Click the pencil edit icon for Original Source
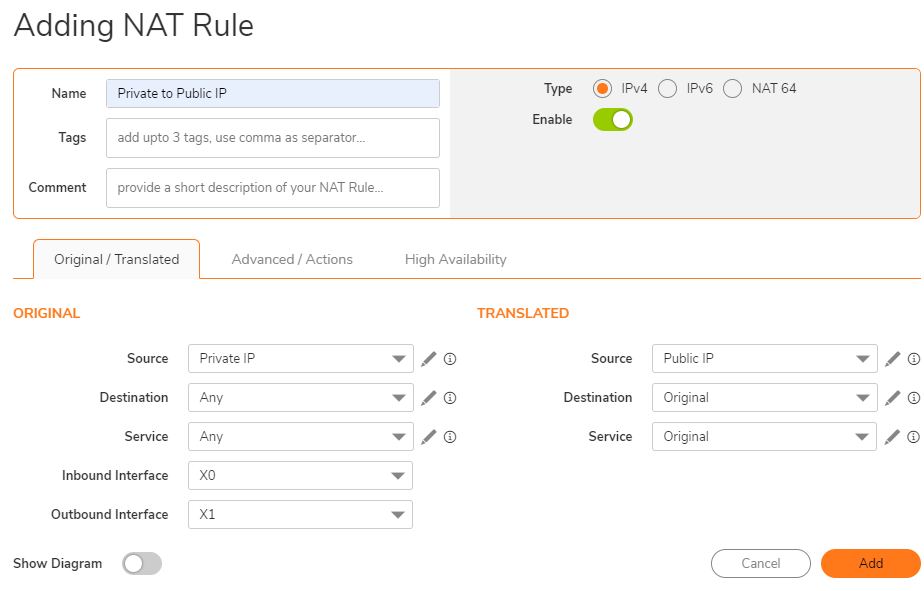The height and width of the screenshot is (591, 924). point(429,359)
